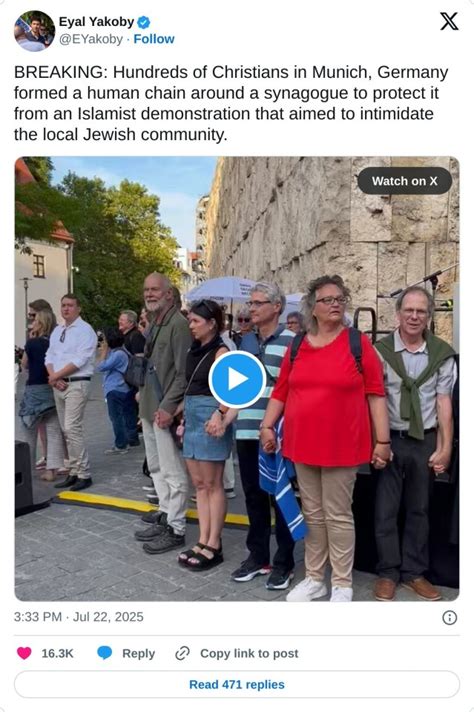Click Copy link to post text
This screenshot has width=474, height=712.
(249, 653)
